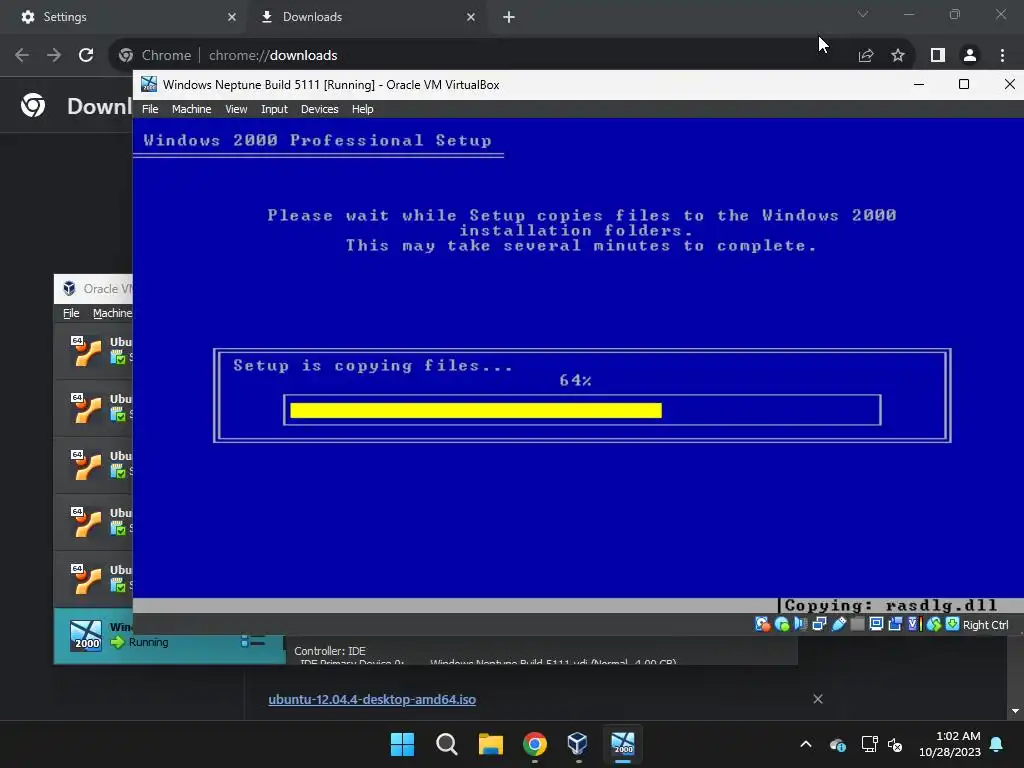
Task: Click the Right Ctrl host key label
Action: click(985, 625)
